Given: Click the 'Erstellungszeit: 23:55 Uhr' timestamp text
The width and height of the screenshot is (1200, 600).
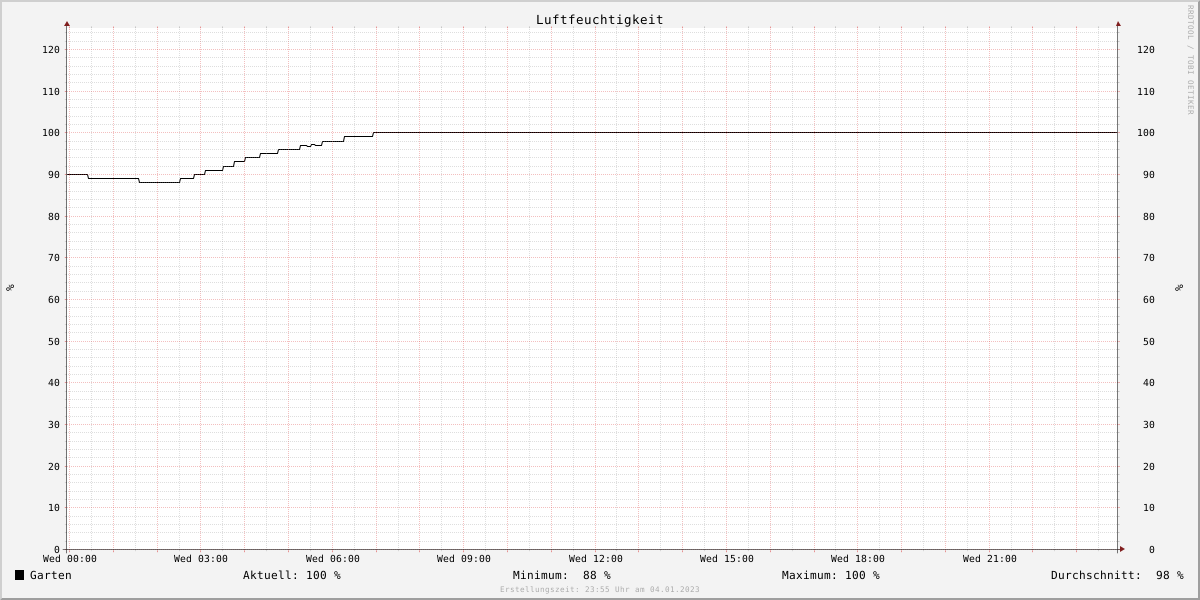Looking at the screenshot, I should pos(600,590).
